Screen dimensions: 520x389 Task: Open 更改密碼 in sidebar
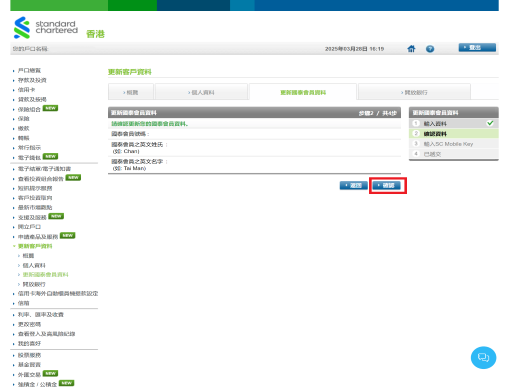click(29, 324)
